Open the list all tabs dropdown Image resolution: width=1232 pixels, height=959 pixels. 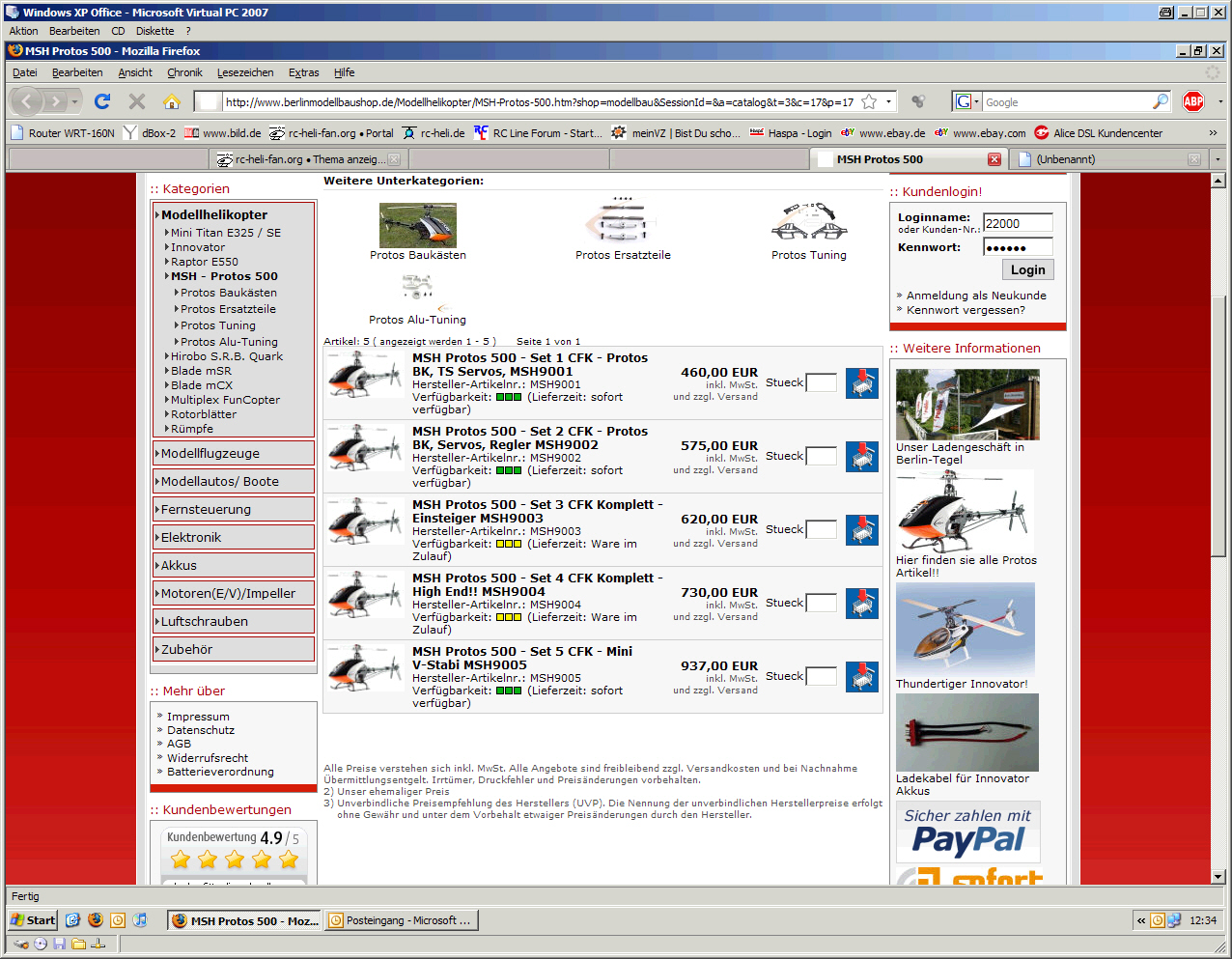tap(1218, 159)
